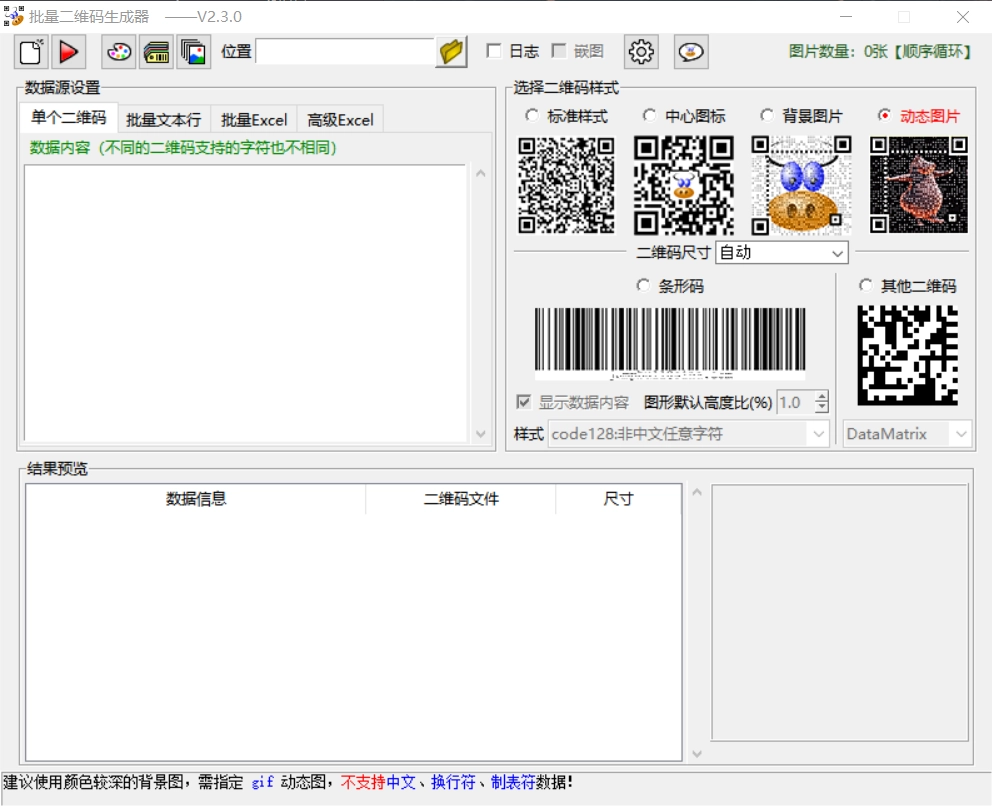Switch to the 单个二维码 tab
The width and height of the screenshot is (992, 806).
tap(68, 117)
